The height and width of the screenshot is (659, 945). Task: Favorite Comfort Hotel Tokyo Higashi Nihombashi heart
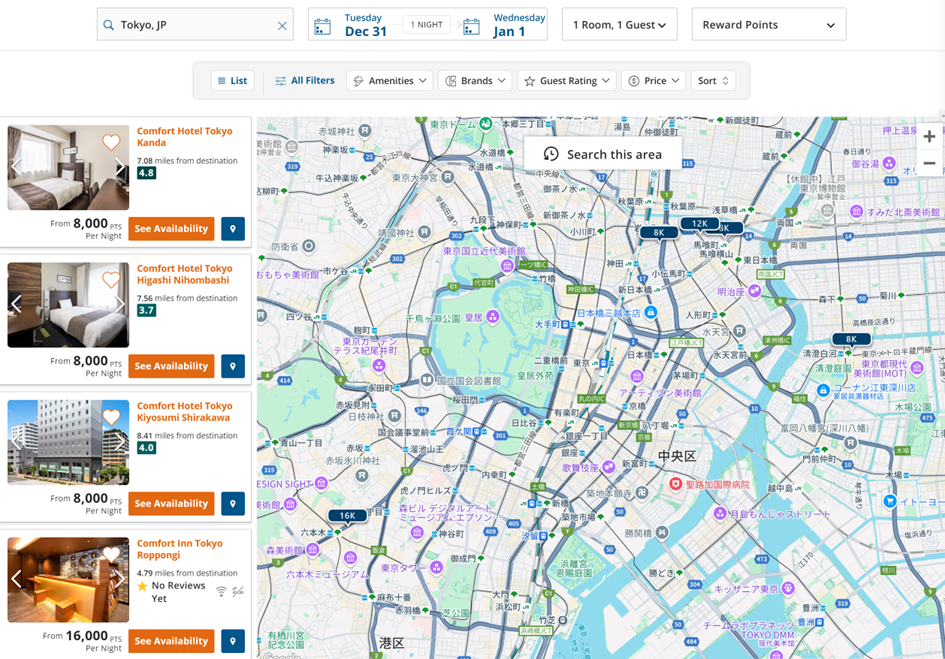[x=111, y=280]
